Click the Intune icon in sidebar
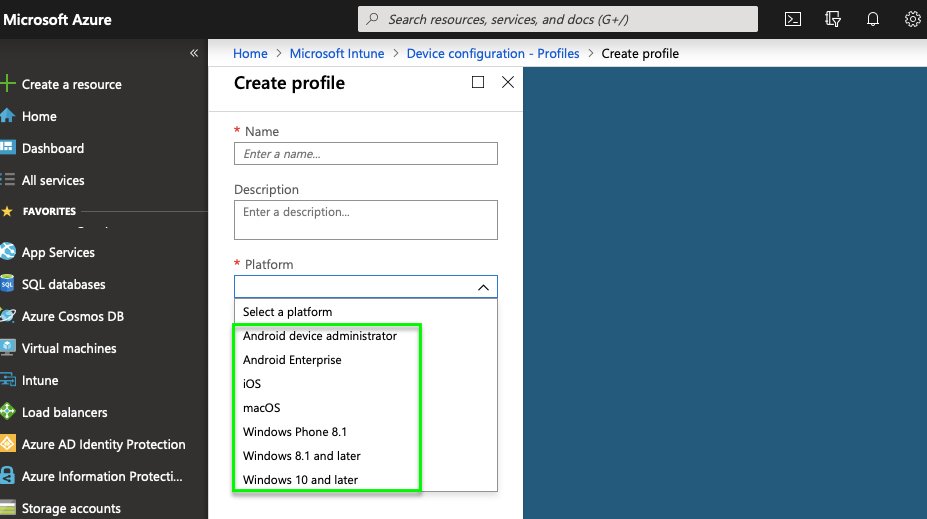The image size is (927, 519). click(8, 379)
